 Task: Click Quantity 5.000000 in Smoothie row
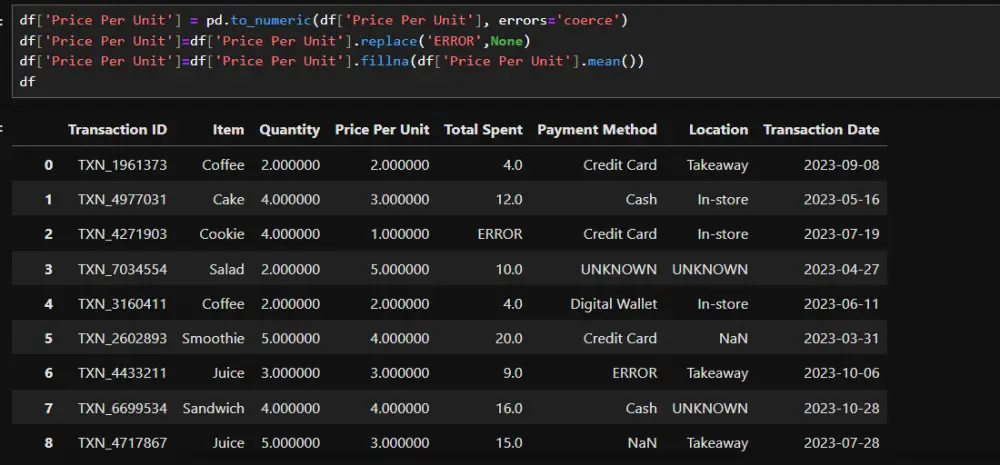point(290,338)
